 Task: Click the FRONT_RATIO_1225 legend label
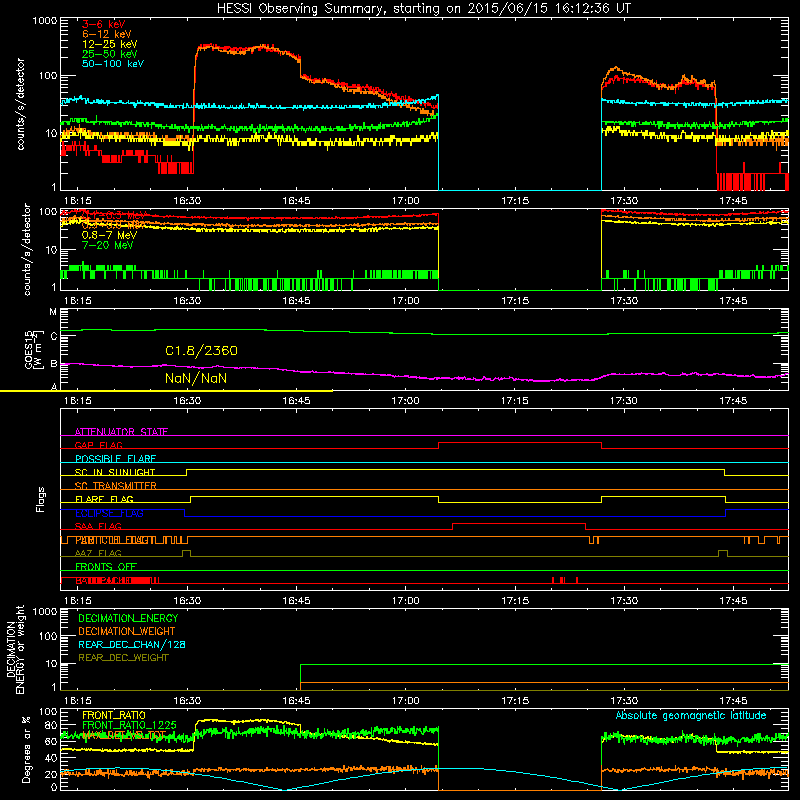coord(129,725)
